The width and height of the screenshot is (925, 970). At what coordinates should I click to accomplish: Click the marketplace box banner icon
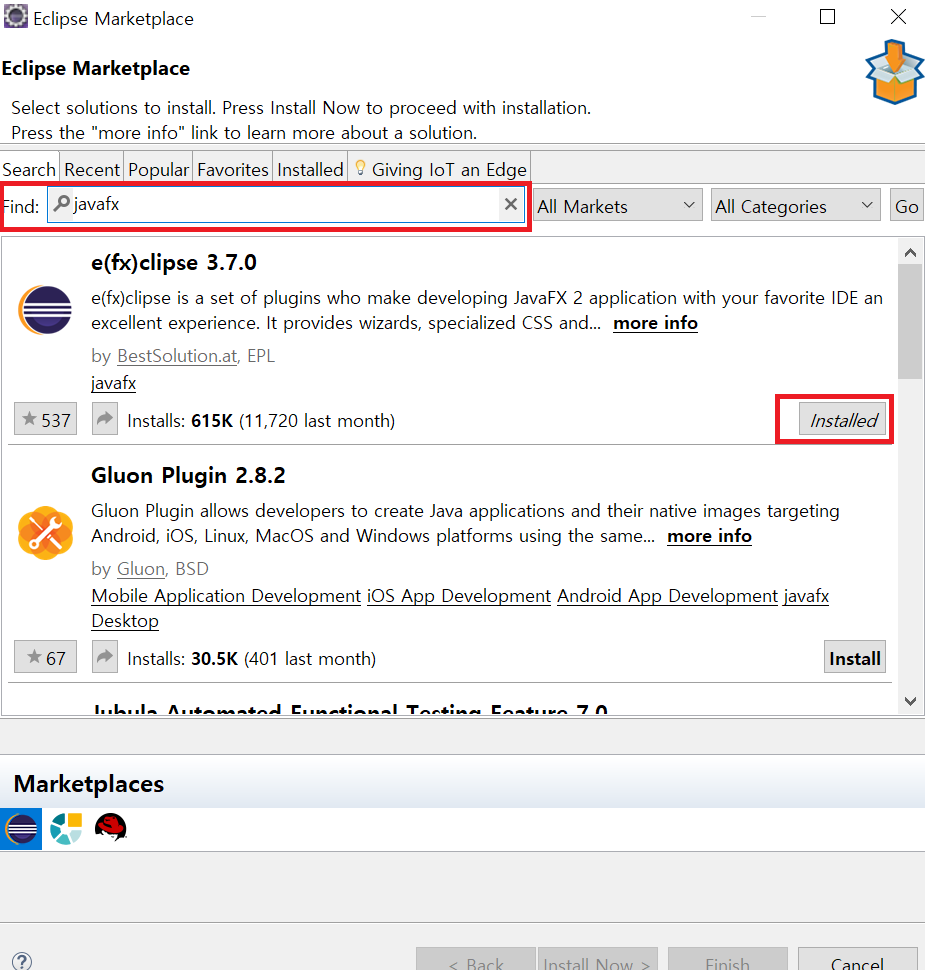pyautogui.click(x=895, y=72)
